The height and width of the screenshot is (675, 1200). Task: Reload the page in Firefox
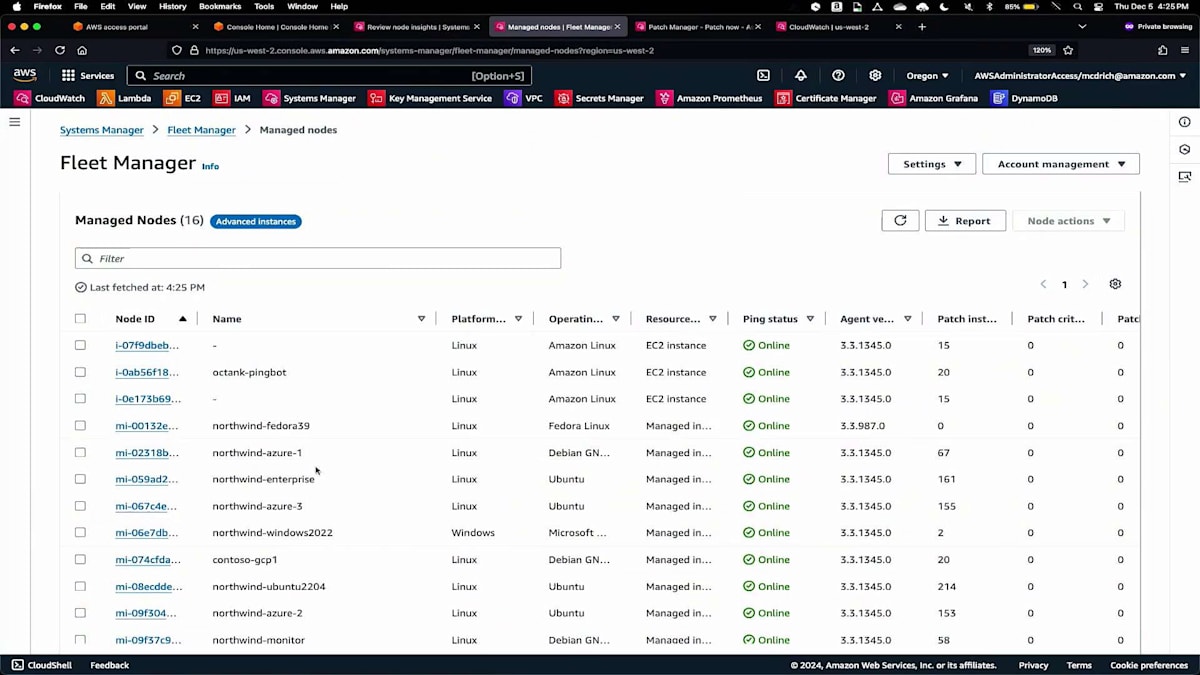(x=60, y=50)
